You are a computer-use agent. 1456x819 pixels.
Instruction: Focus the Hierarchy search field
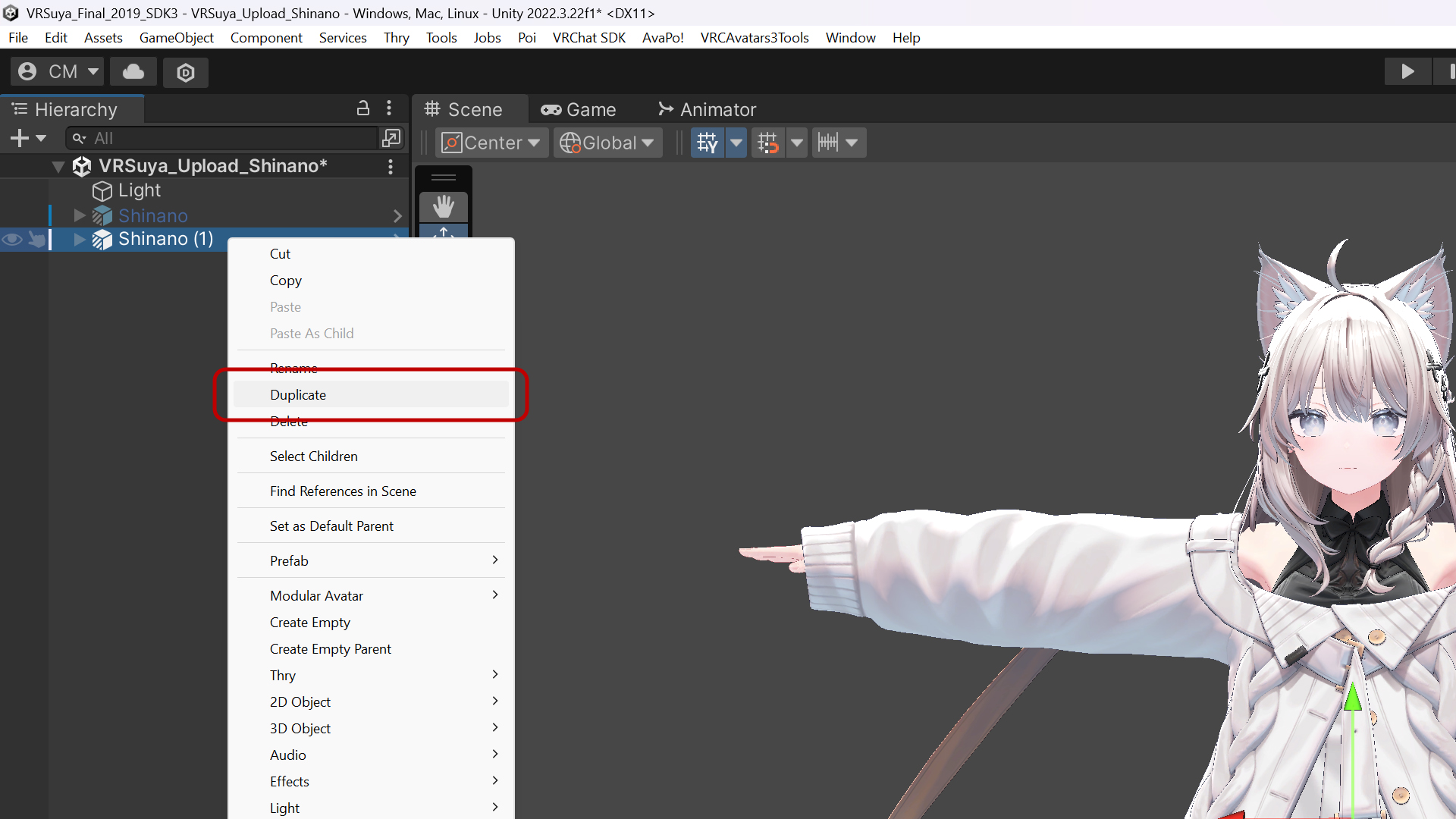tap(221, 138)
